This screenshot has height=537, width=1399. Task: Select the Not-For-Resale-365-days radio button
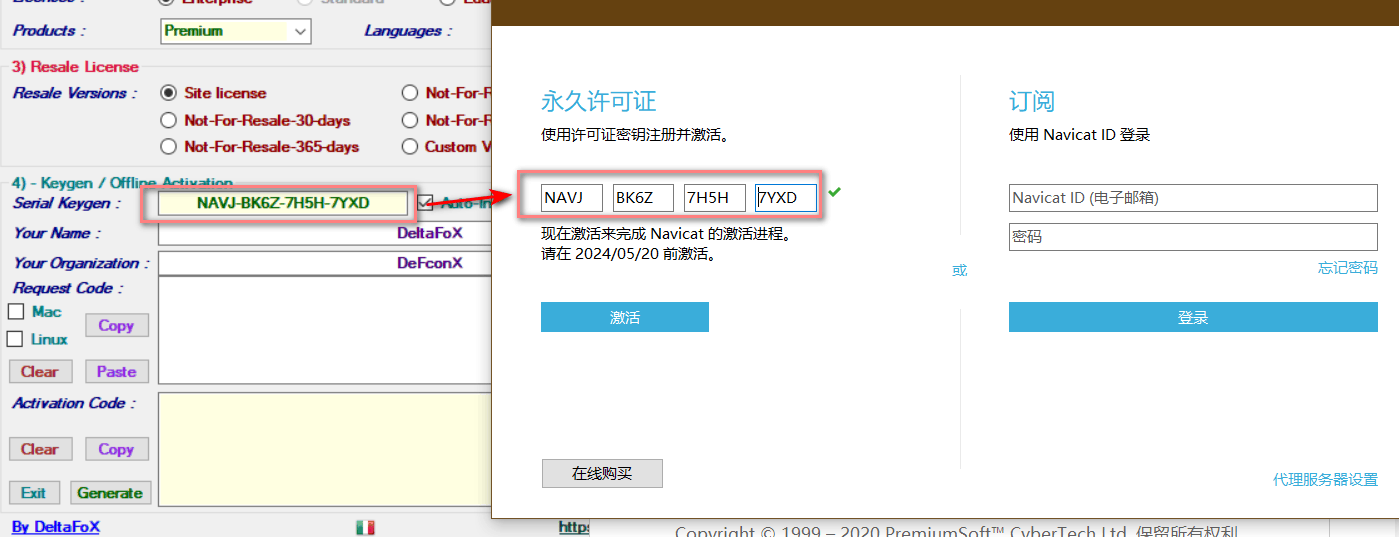point(169,147)
